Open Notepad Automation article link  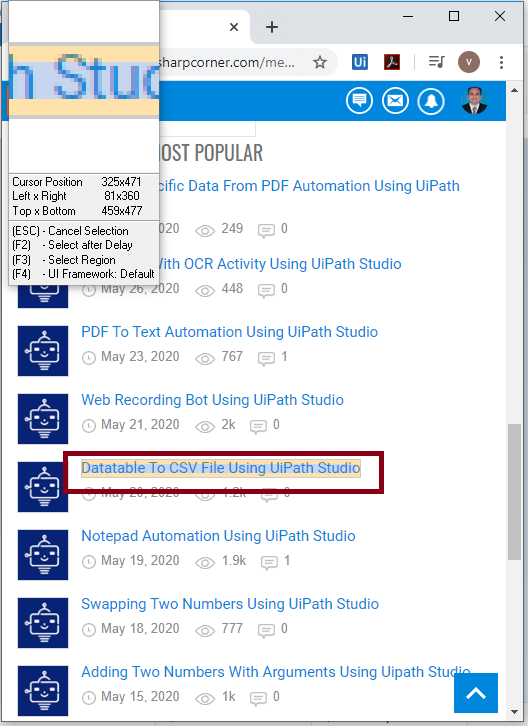pyautogui.click(x=218, y=536)
